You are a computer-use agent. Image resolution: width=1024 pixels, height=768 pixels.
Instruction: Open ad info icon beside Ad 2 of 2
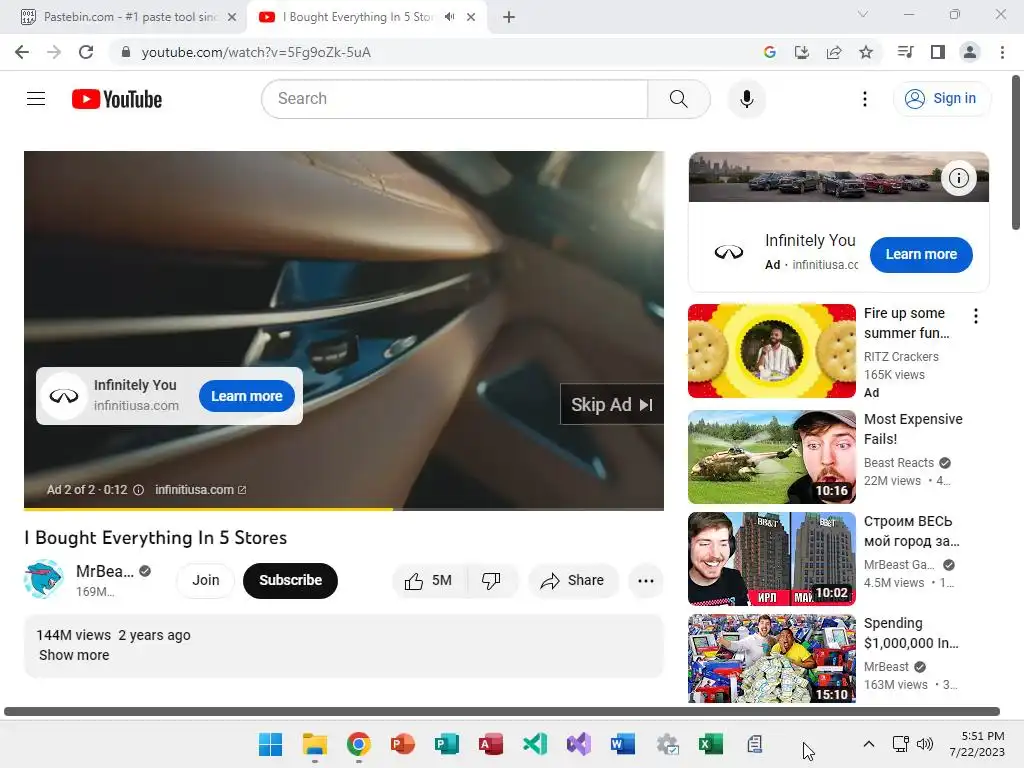point(138,490)
